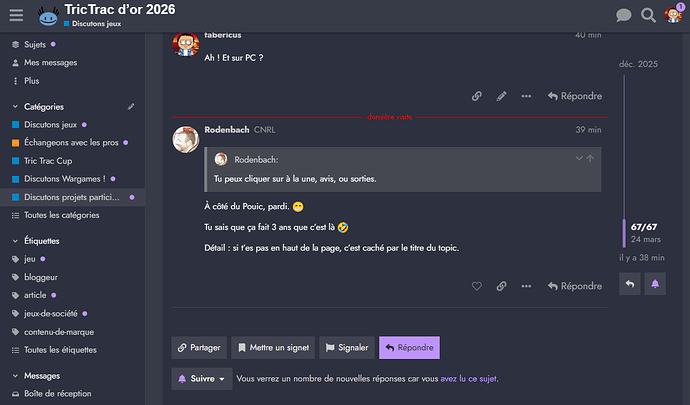Image resolution: width=690 pixels, height=405 pixels.
Task: Collapse the Étiquettes sidebar section
Action: (15, 241)
